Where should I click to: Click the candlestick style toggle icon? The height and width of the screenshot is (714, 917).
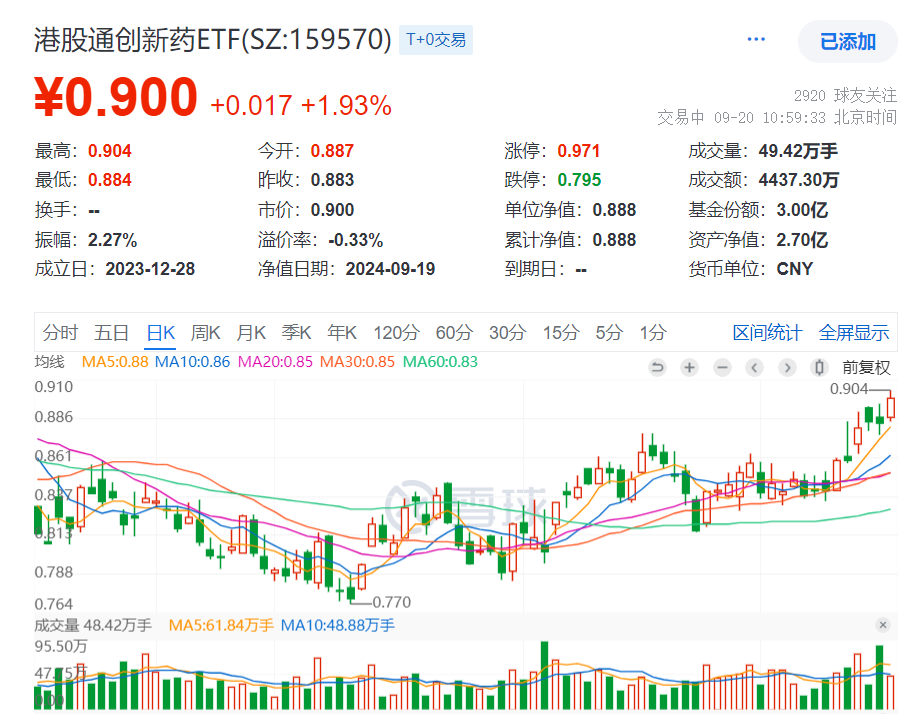[x=819, y=368]
